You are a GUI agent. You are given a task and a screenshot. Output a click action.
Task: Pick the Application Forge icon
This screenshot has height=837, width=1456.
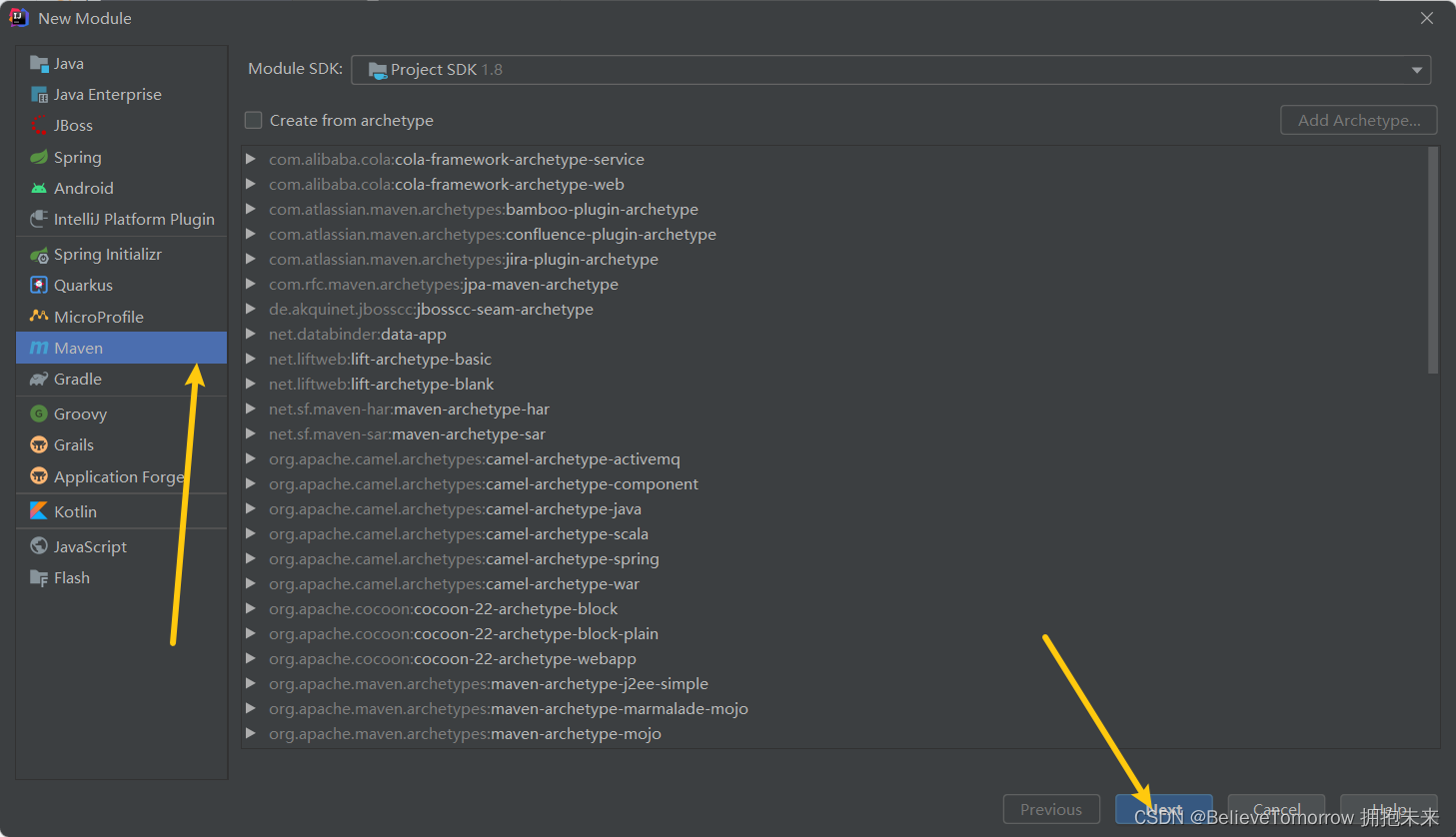(x=39, y=476)
